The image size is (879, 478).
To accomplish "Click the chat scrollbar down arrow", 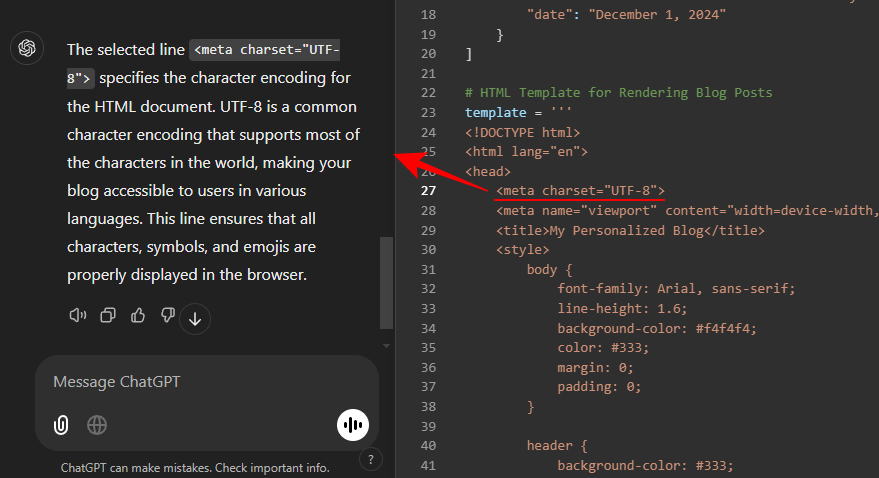I will click(x=386, y=346).
